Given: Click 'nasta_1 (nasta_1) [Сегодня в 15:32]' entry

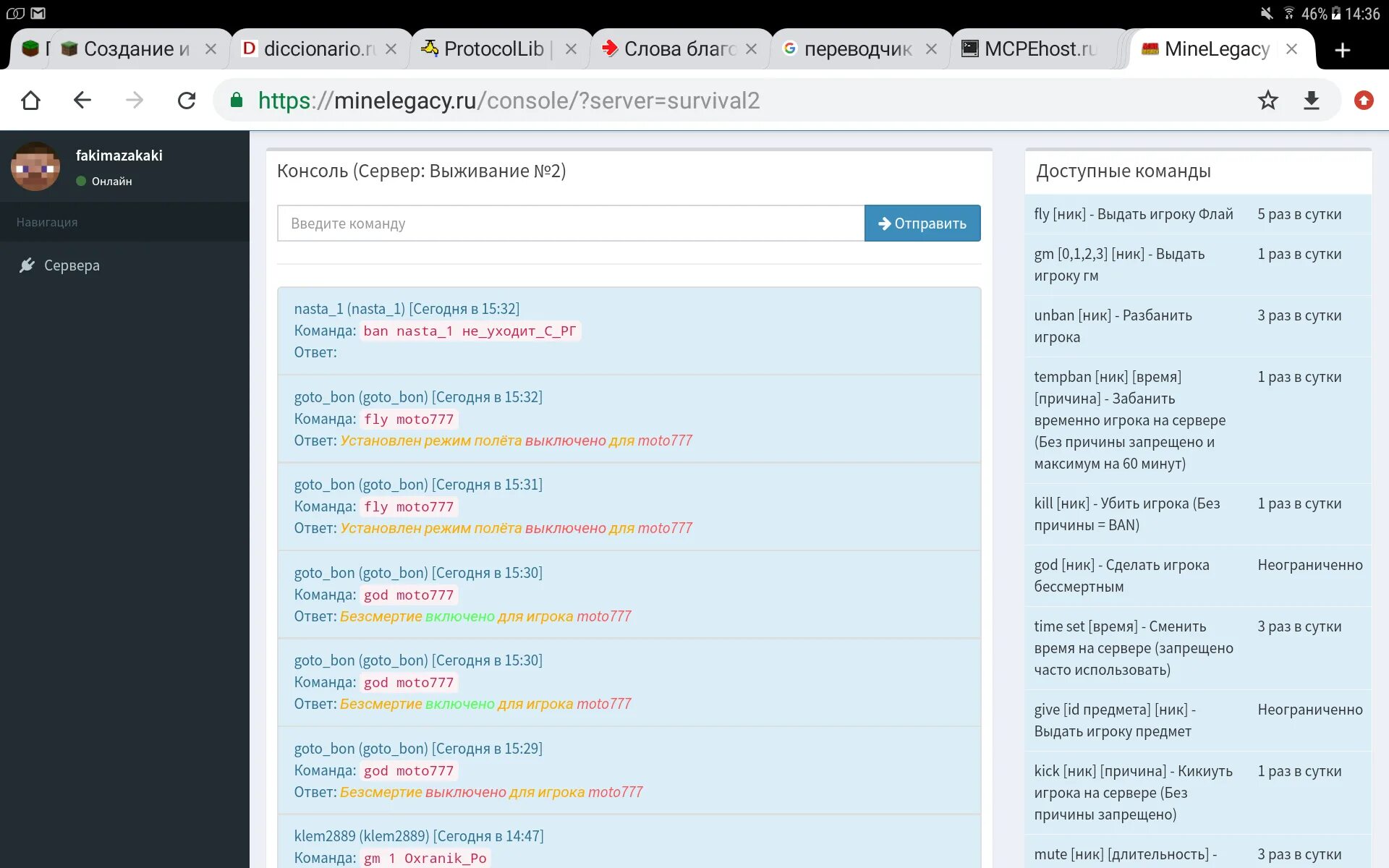Looking at the screenshot, I should (x=407, y=309).
